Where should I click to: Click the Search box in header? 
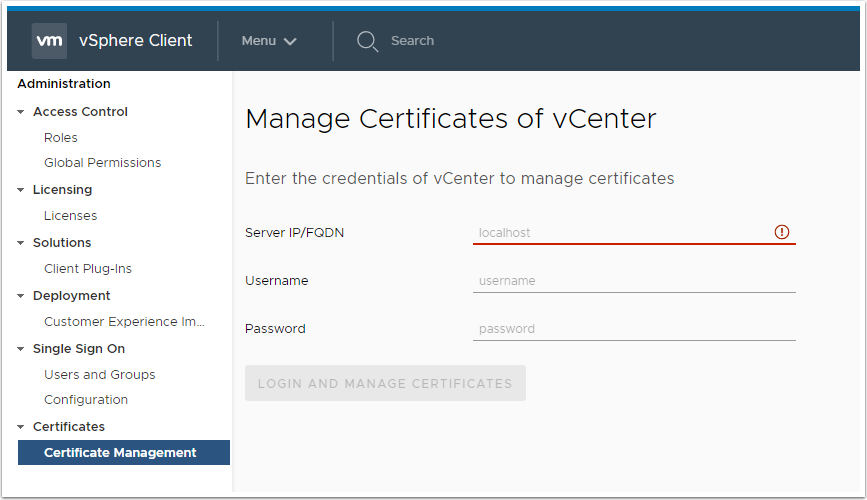click(x=412, y=41)
